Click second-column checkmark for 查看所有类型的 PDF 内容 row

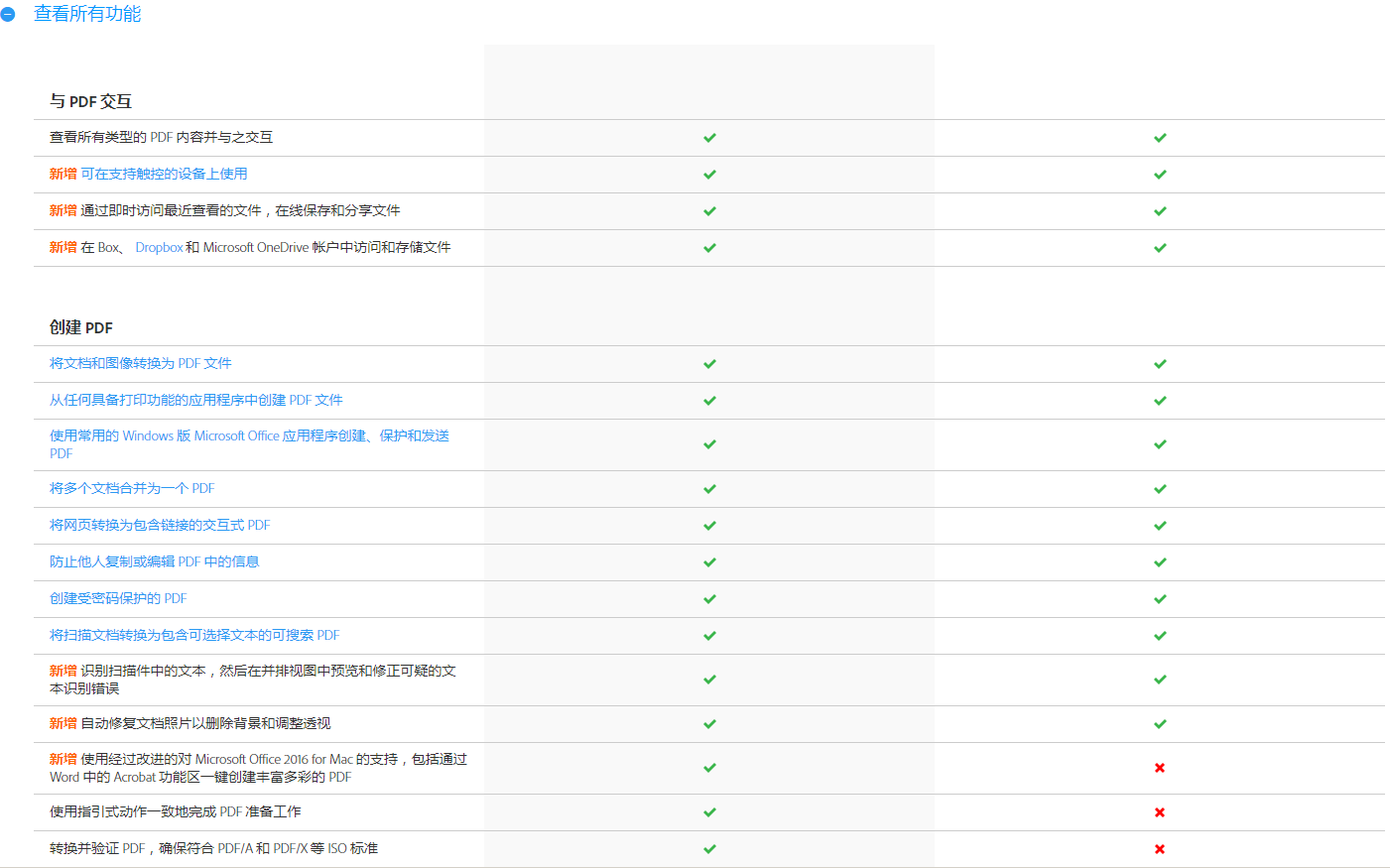[x=1160, y=138]
